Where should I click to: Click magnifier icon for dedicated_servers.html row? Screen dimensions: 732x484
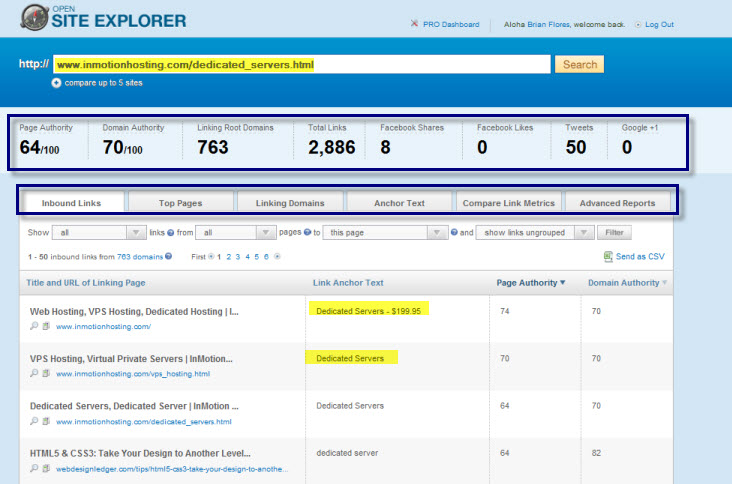tap(34, 421)
